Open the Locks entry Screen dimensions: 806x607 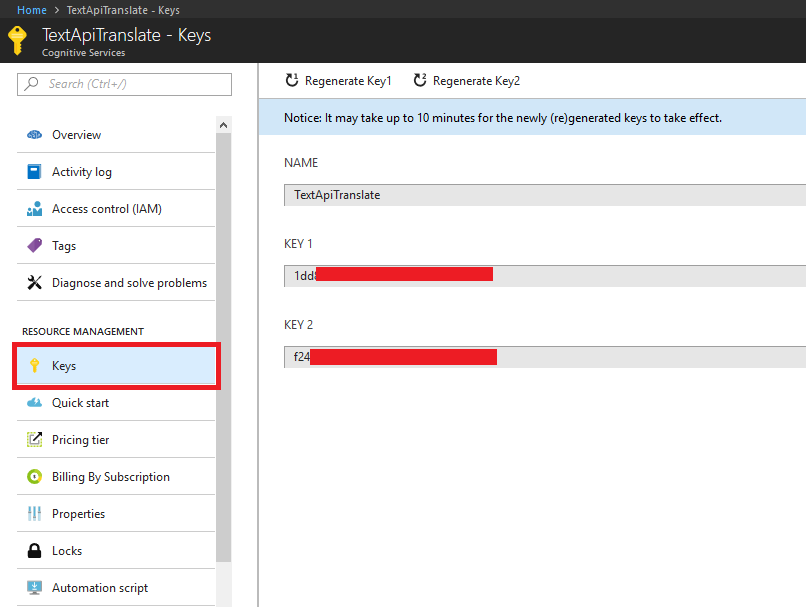[x=116, y=550]
